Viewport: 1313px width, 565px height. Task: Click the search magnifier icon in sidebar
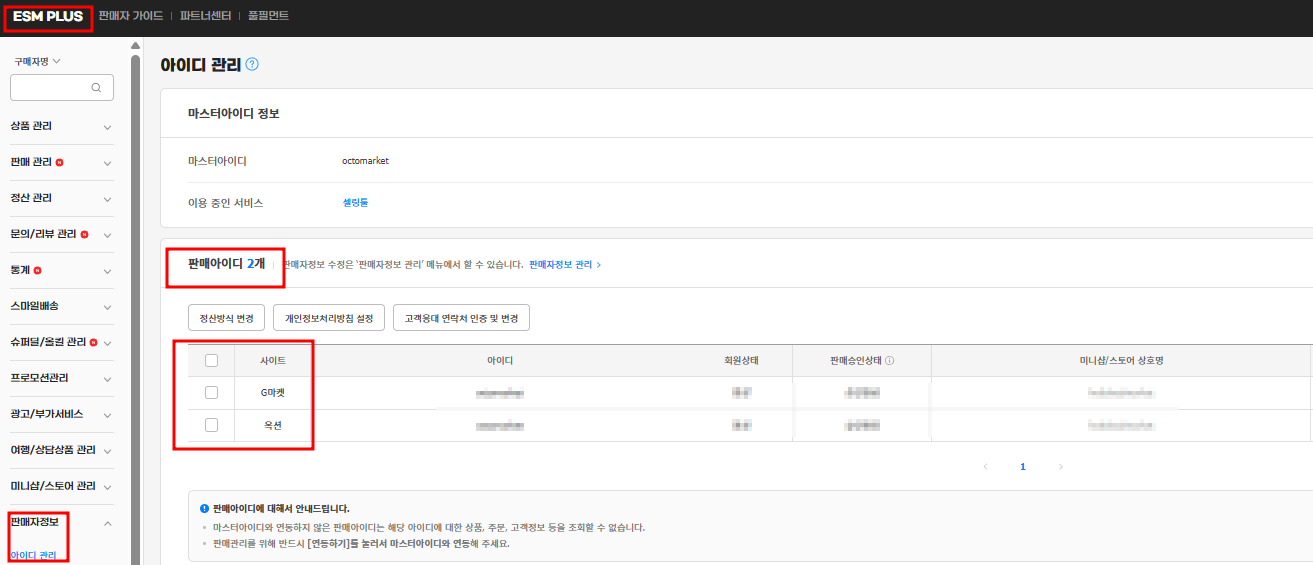coord(96,88)
